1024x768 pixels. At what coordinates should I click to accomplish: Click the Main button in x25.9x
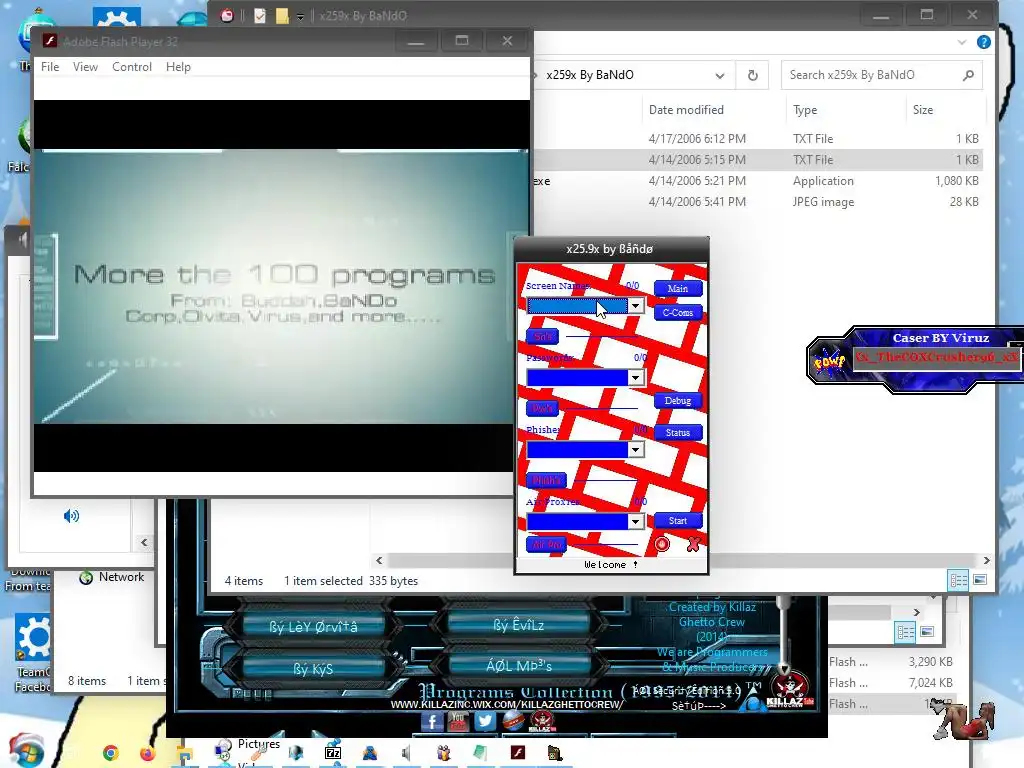point(677,289)
